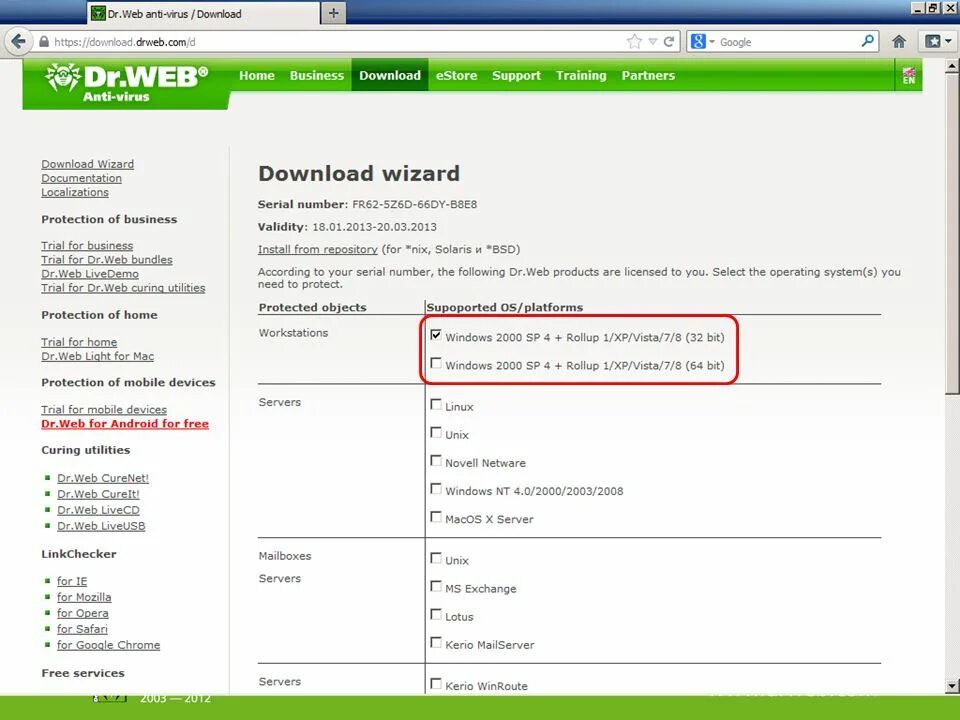Open LinkChecker for Opera link

(x=83, y=613)
